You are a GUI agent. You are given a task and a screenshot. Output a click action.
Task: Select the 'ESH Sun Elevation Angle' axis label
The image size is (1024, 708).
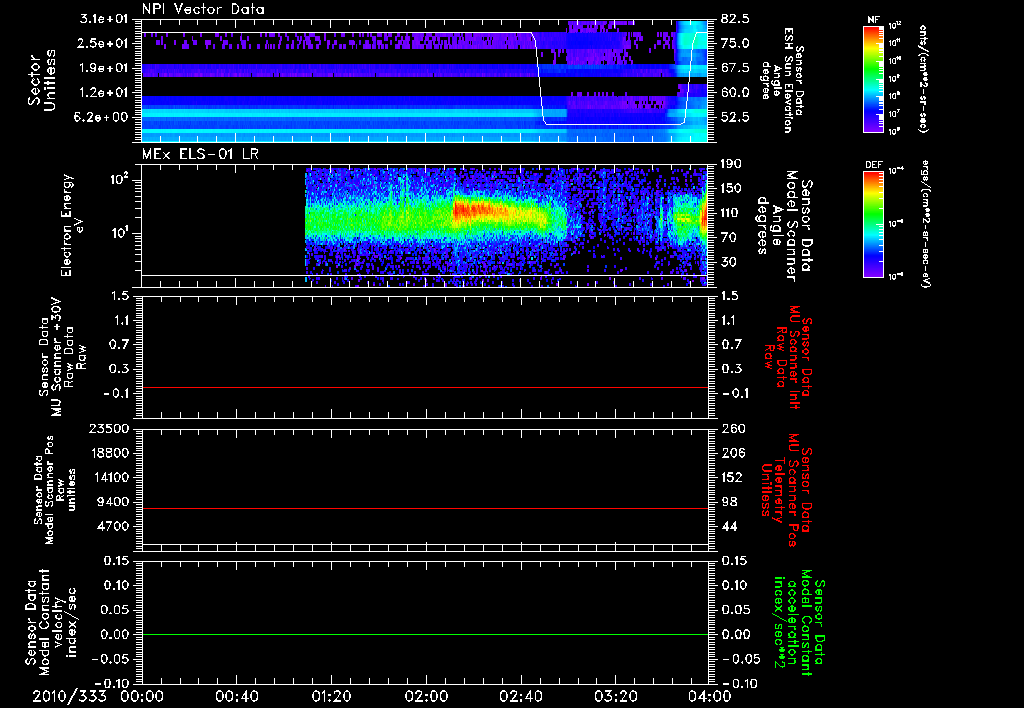coord(783,80)
